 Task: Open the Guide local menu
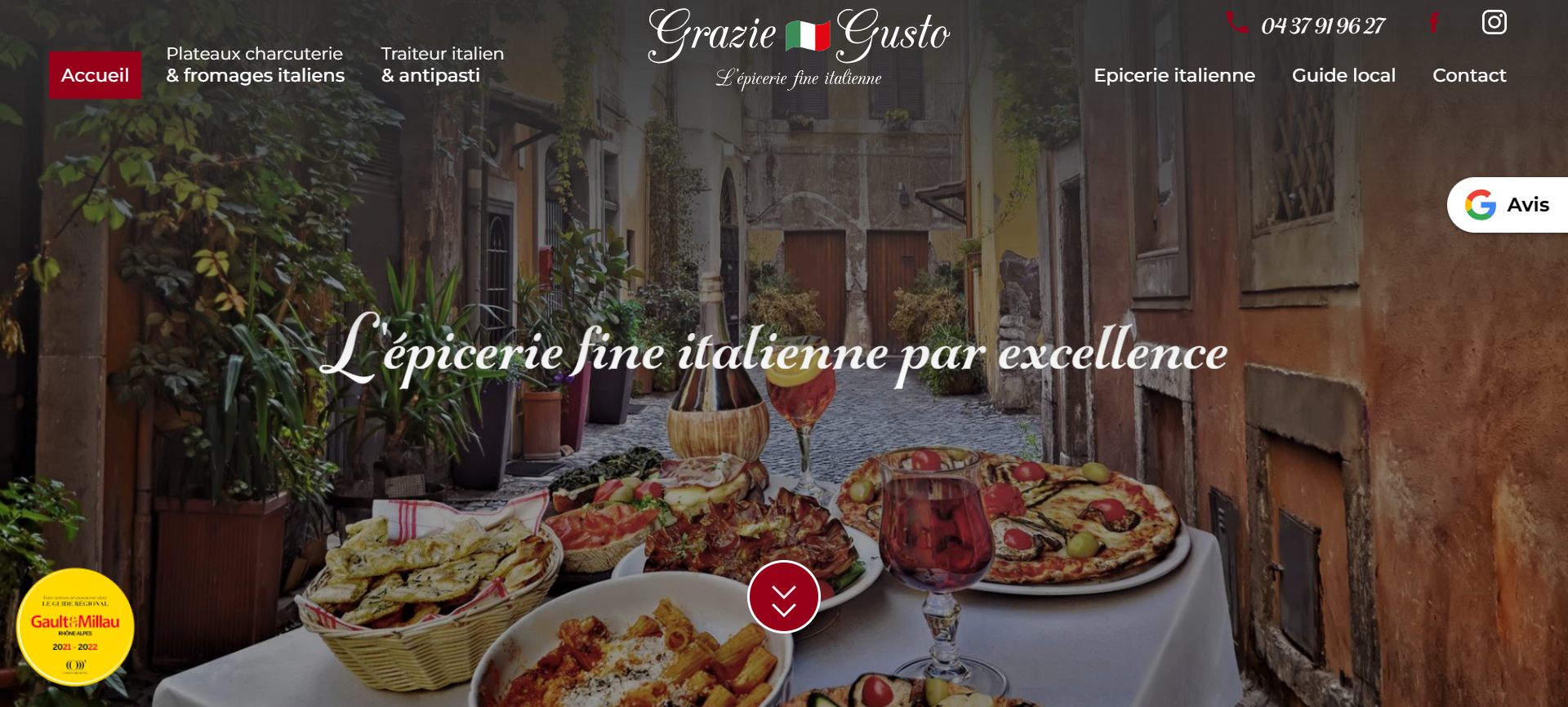point(1343,75)
